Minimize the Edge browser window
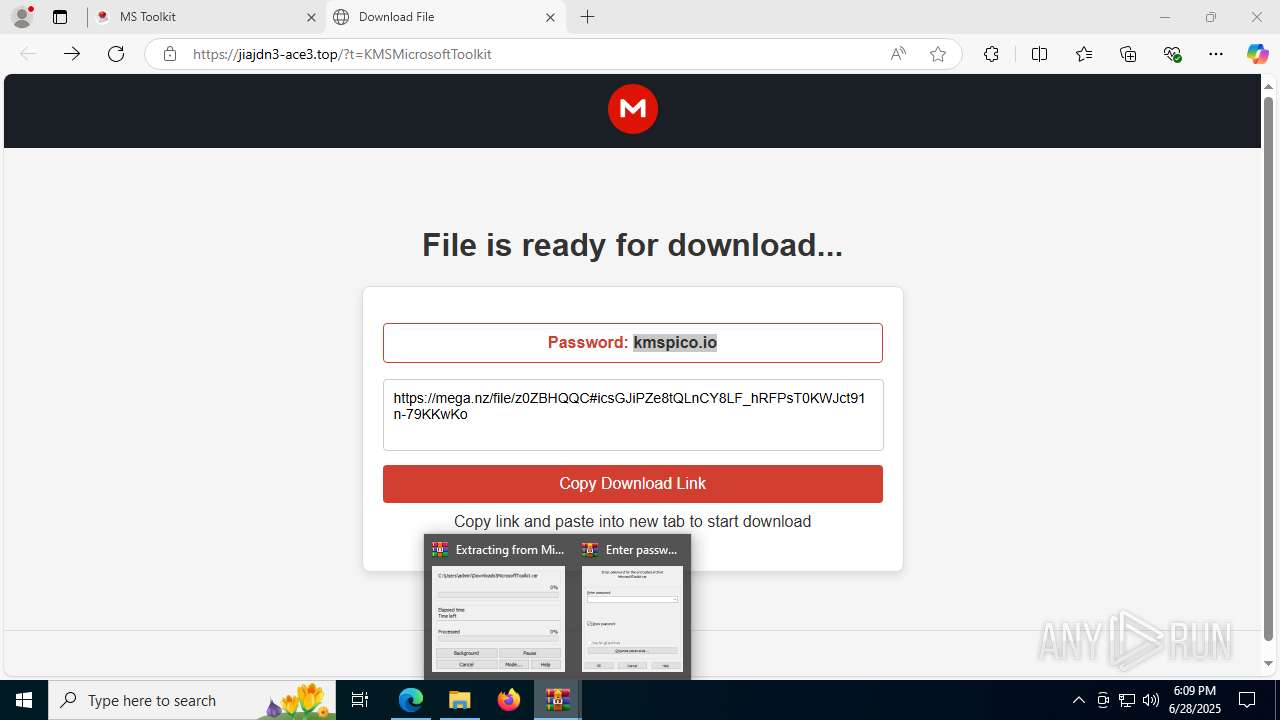Image resolution: width=1280 pixels, height=720 pixels. pyautogui.click(x=1164, y=17)
